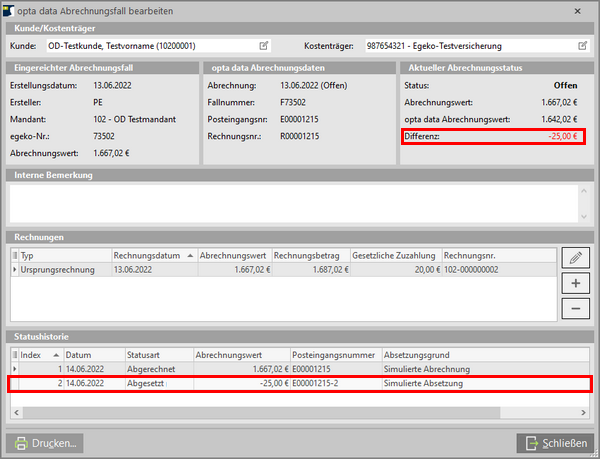Remove the invoice with the minus button

pos(575,308)
